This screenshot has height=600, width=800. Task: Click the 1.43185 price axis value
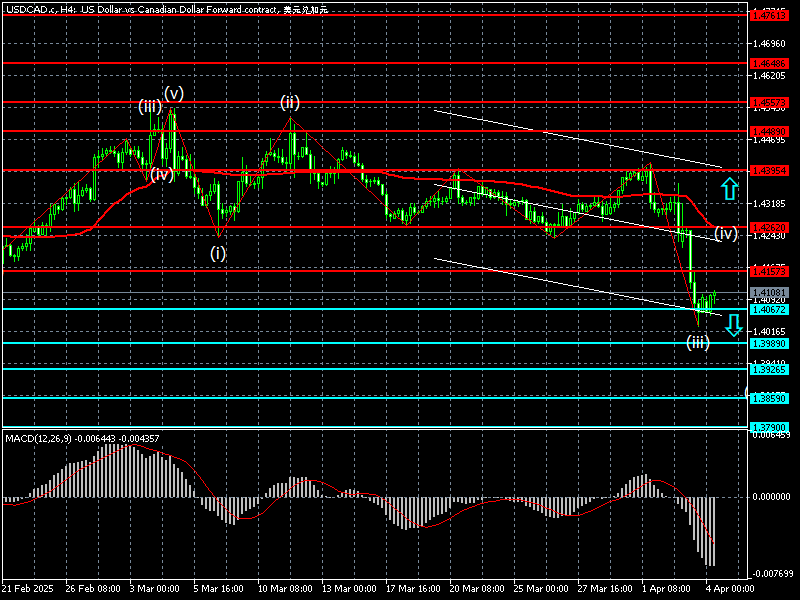tap(769, 204)
